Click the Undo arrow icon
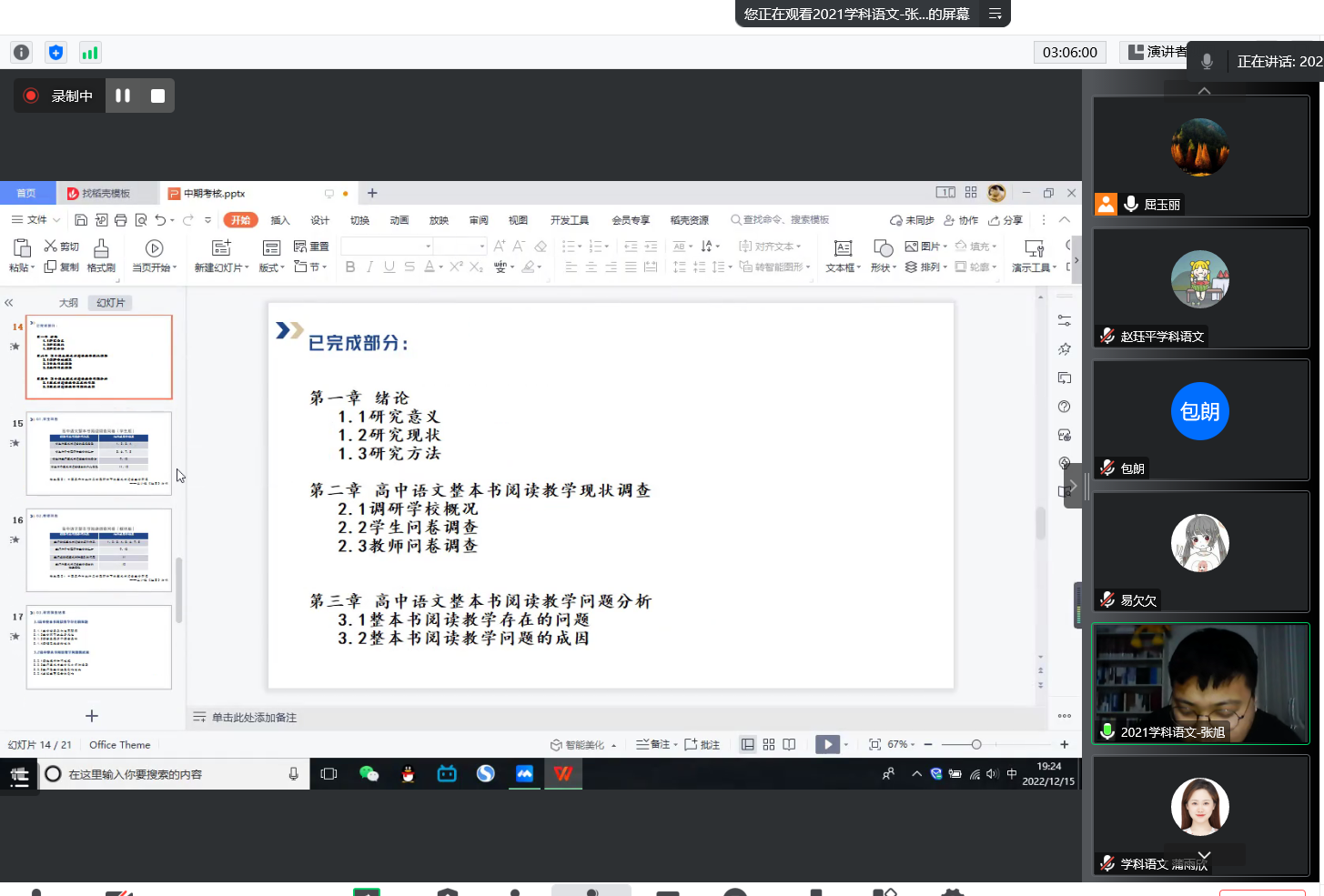 (x=160, y=220)
